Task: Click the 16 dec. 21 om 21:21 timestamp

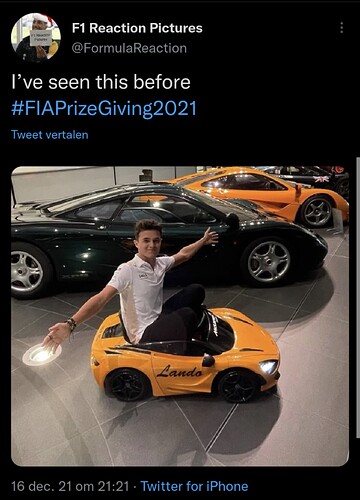Action: tap(70, 486)
